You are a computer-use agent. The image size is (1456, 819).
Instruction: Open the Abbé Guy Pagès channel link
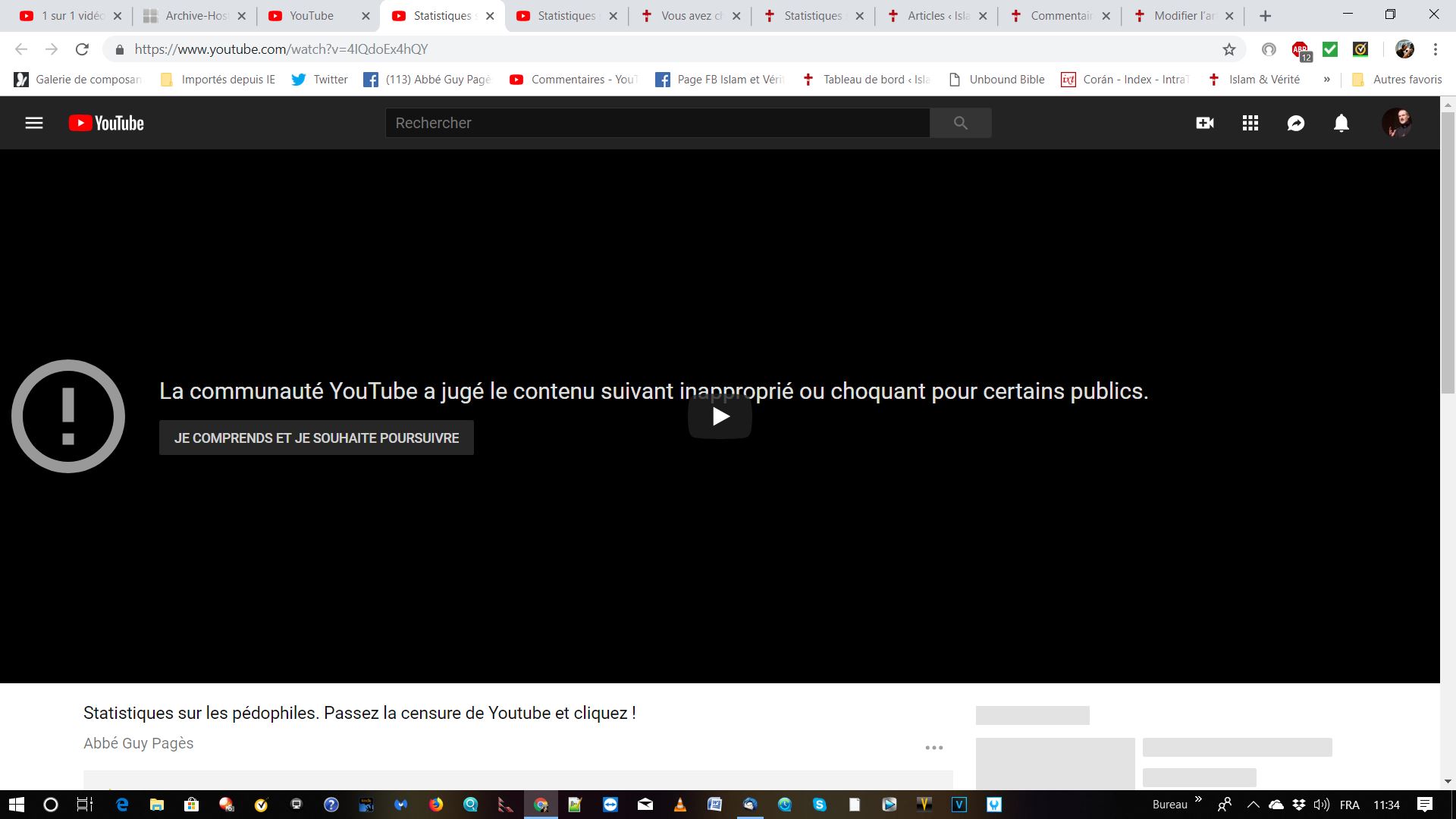[x=138, y=743]
